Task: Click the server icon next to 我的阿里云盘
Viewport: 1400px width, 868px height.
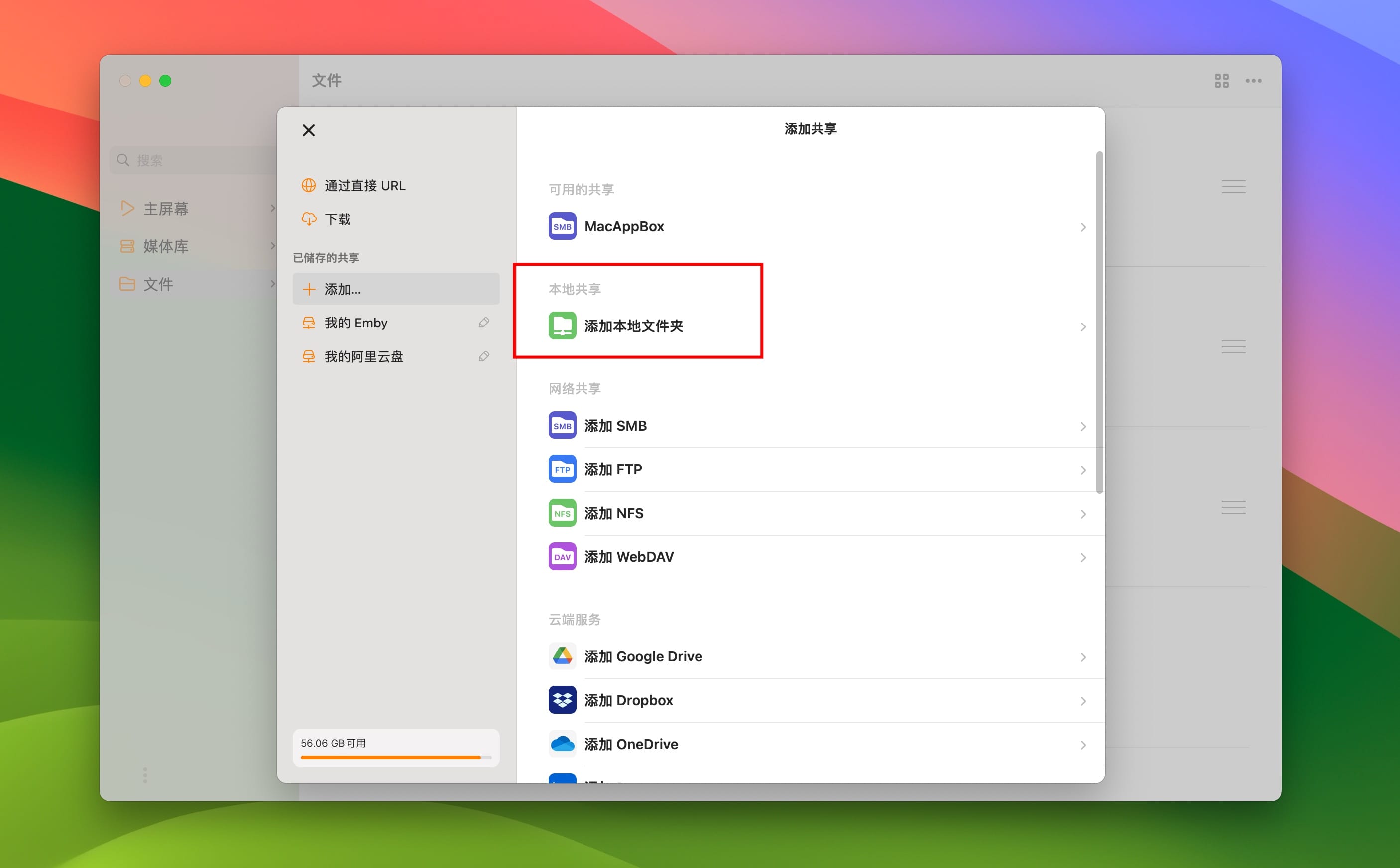Action: (308, 356)
